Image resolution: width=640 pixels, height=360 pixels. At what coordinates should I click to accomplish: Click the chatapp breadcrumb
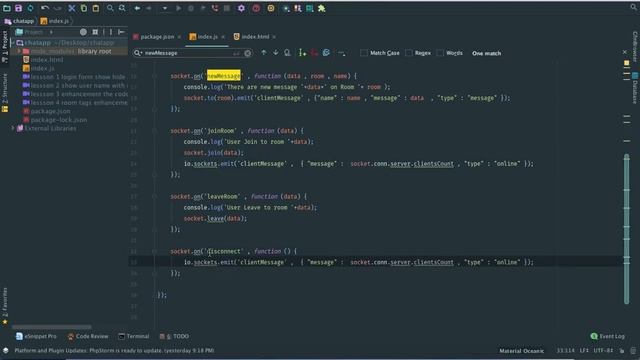click(x=19, y=21)
